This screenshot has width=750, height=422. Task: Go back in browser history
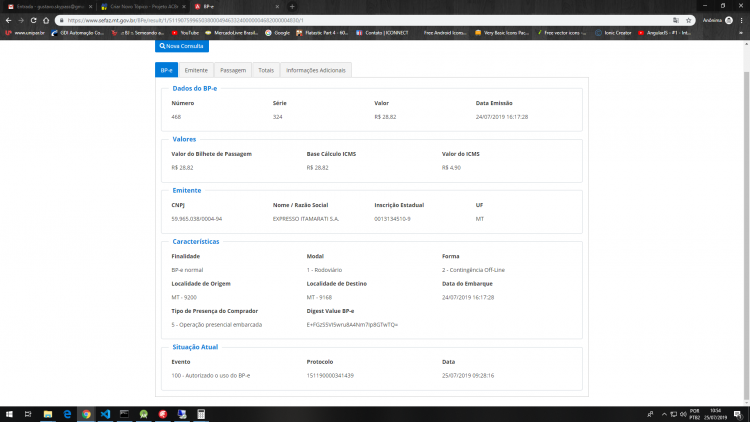tap(8, 20)
